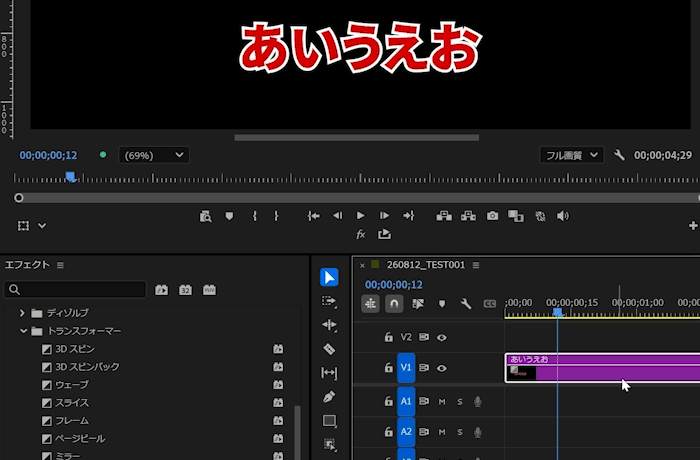Viewport: 700px width, 460px height.
Task: Click the loop/proxy toggle icon in the monitor
Action: [x=540, y=216]
